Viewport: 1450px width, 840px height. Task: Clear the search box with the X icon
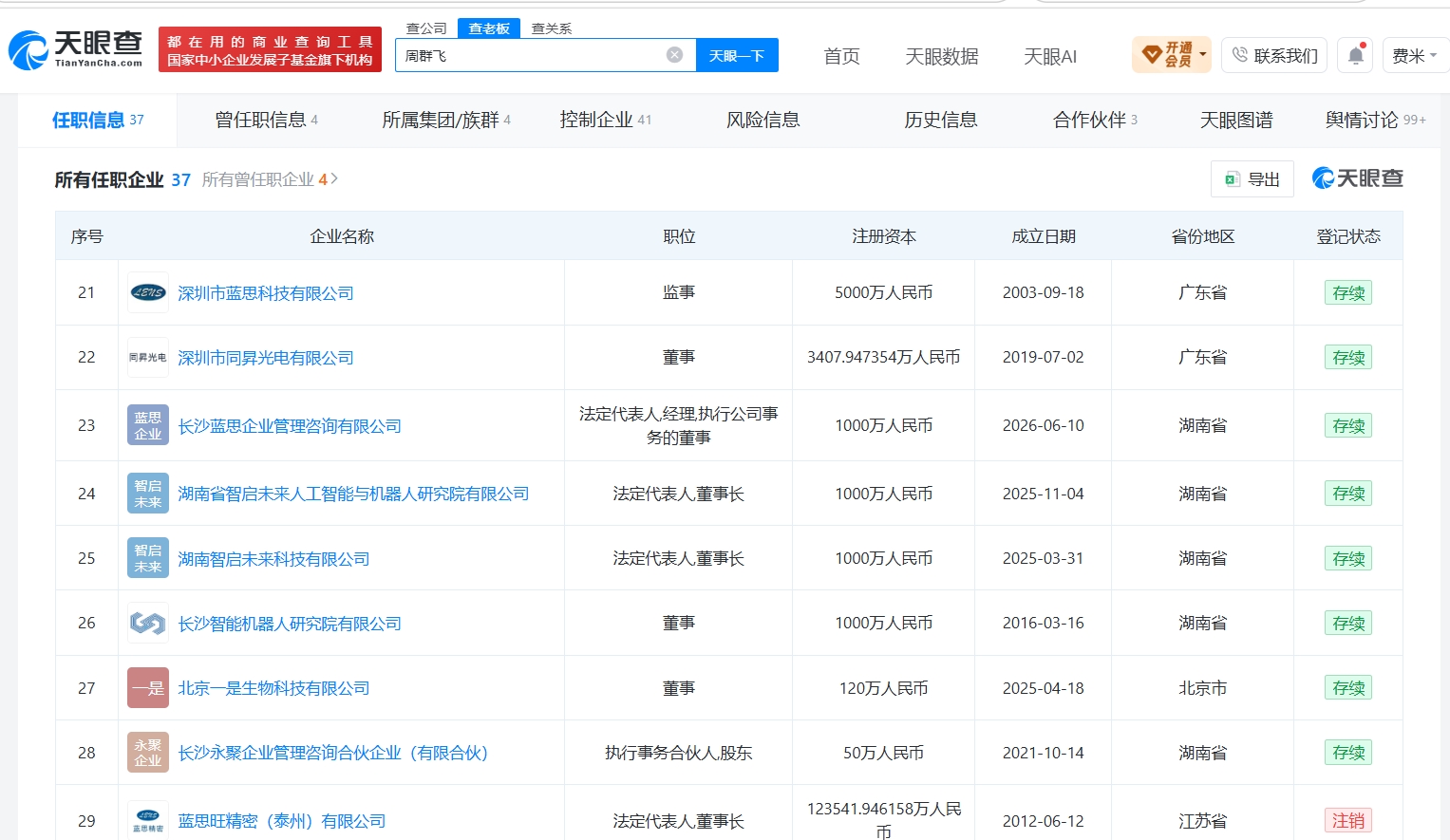tap(674, 55)
